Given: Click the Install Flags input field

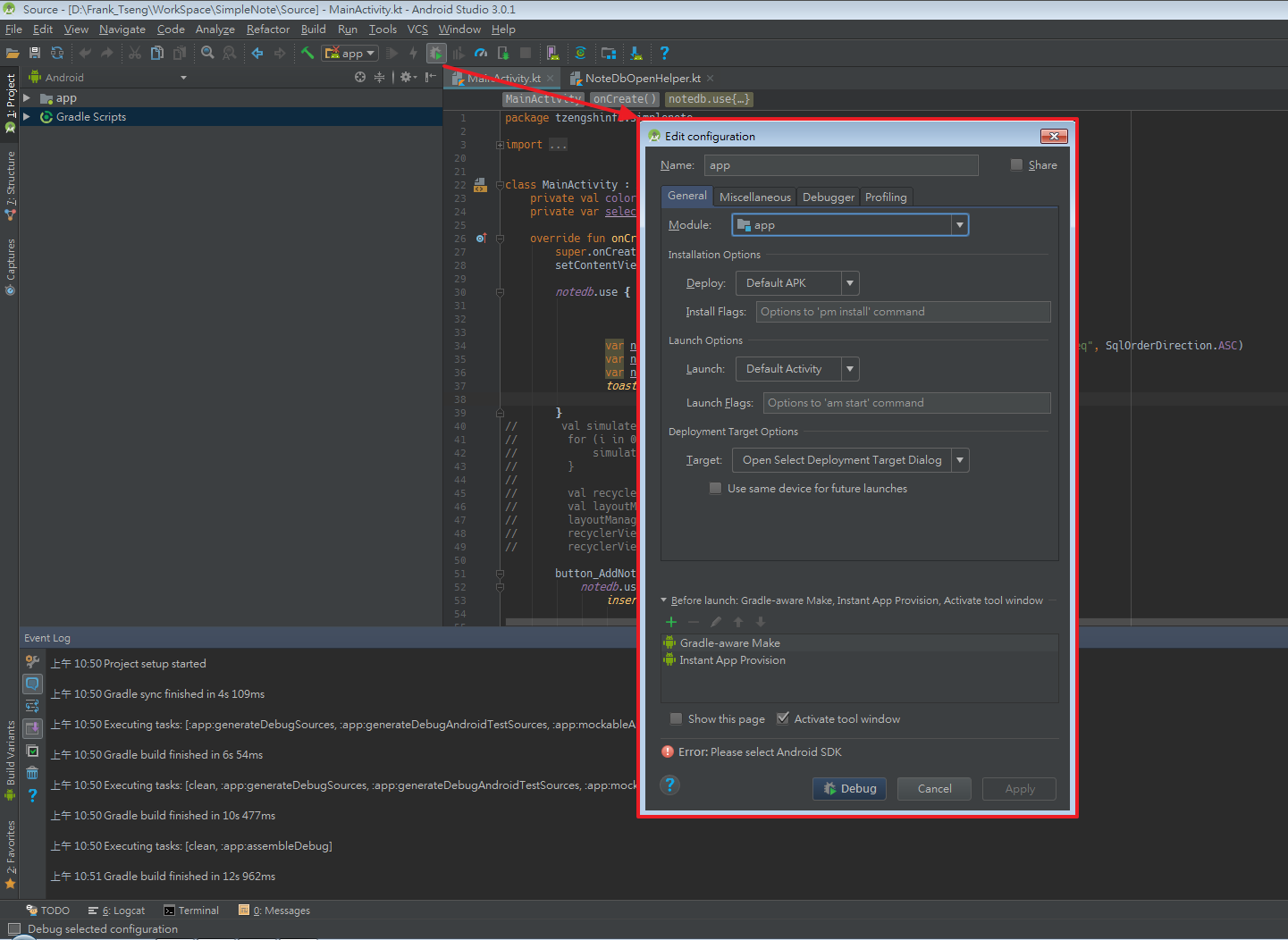Looking at the screenshot, I should click(x=903, y=312).
